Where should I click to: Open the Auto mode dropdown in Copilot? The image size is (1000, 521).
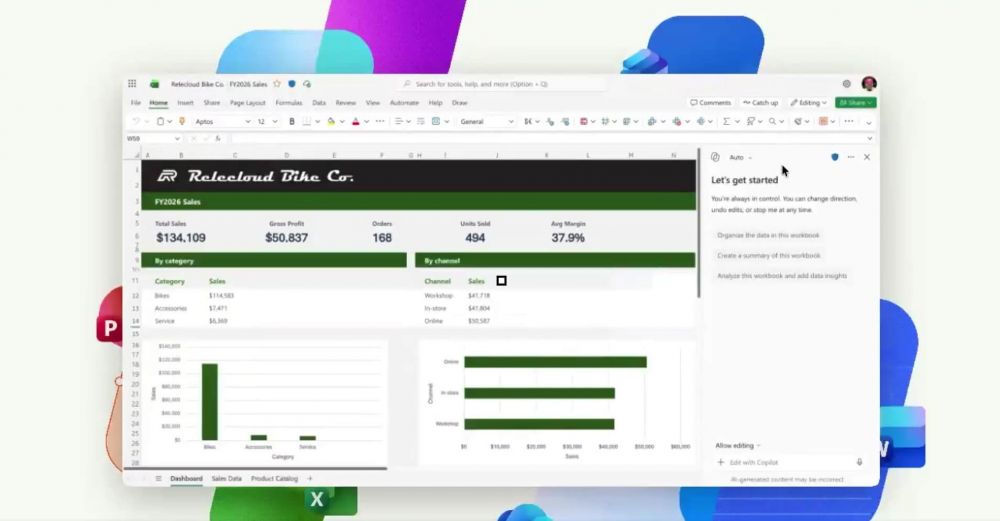[x=740, y=157]
